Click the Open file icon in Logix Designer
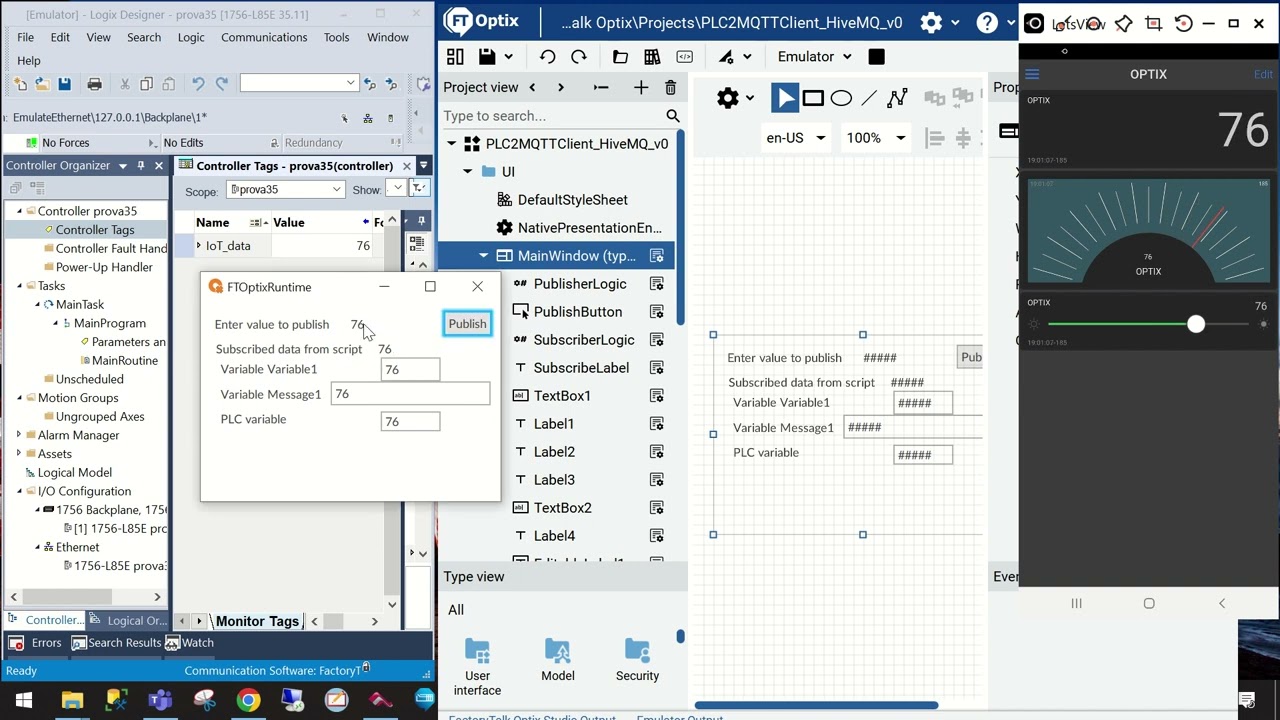 [42, 84]
